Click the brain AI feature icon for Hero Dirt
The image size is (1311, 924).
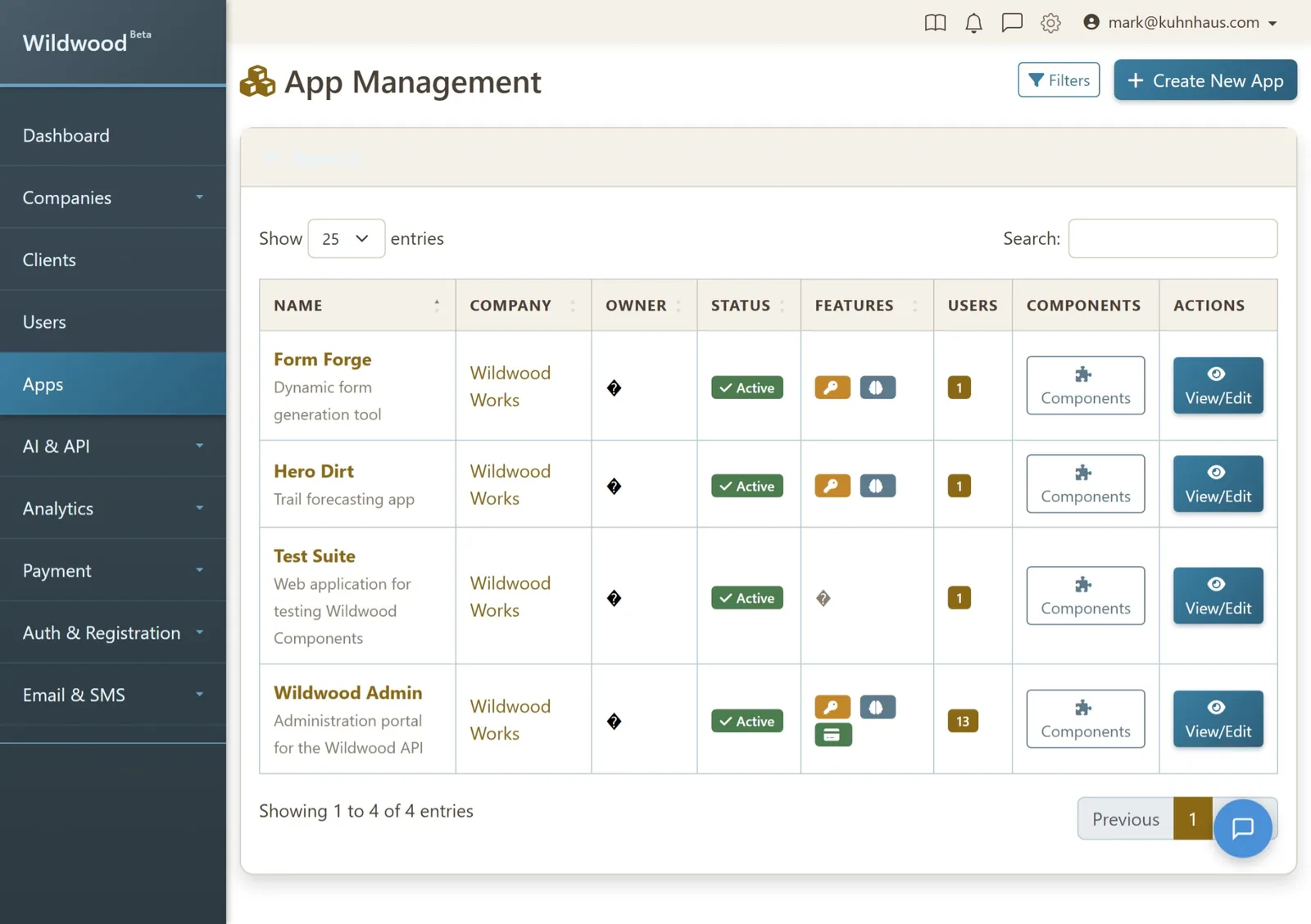(x=878, y=486)
